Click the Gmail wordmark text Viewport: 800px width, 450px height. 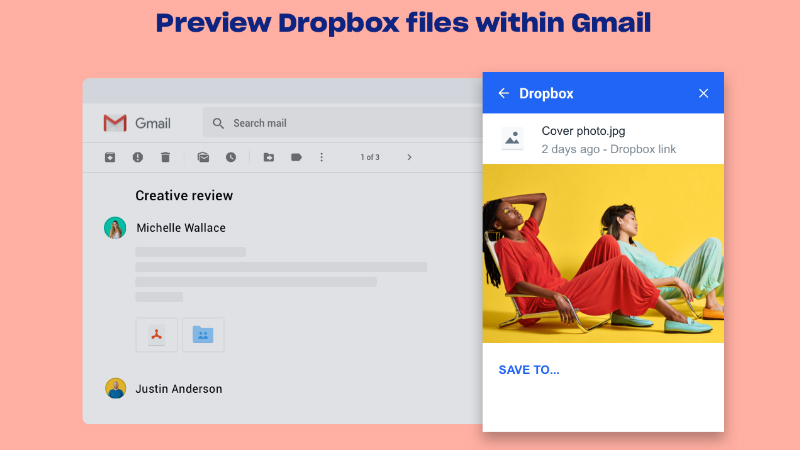(153, 123)
